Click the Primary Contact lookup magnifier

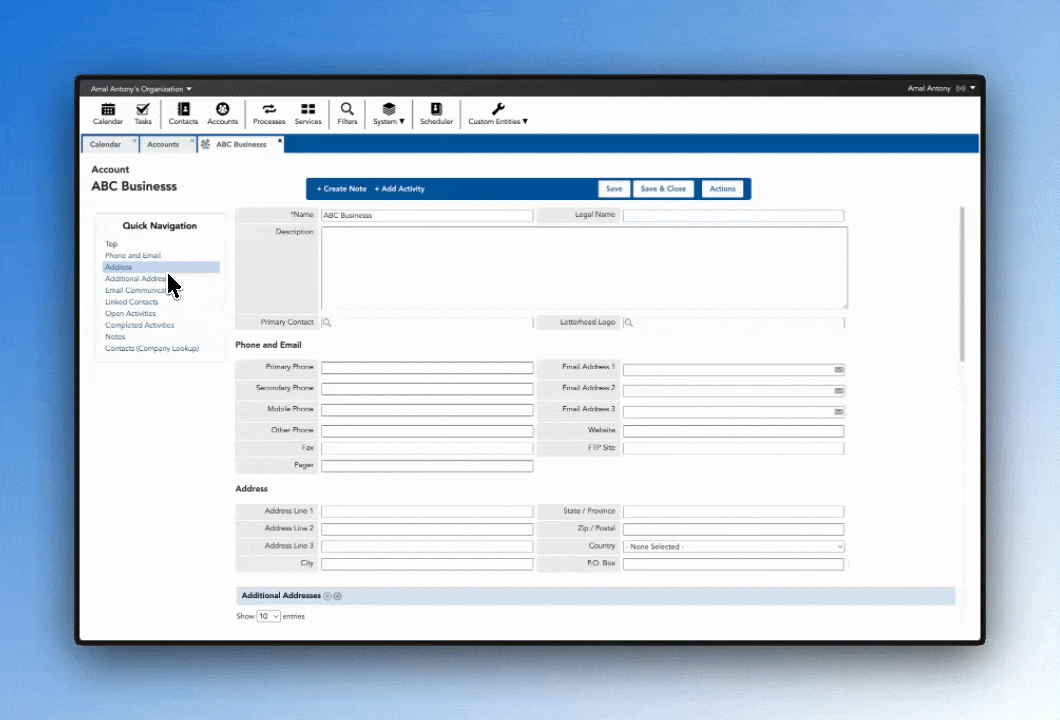(x=327, y=323)
